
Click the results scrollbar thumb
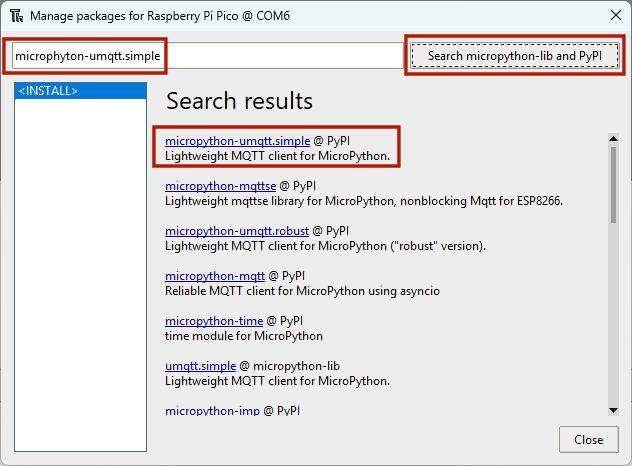[613, 185]
